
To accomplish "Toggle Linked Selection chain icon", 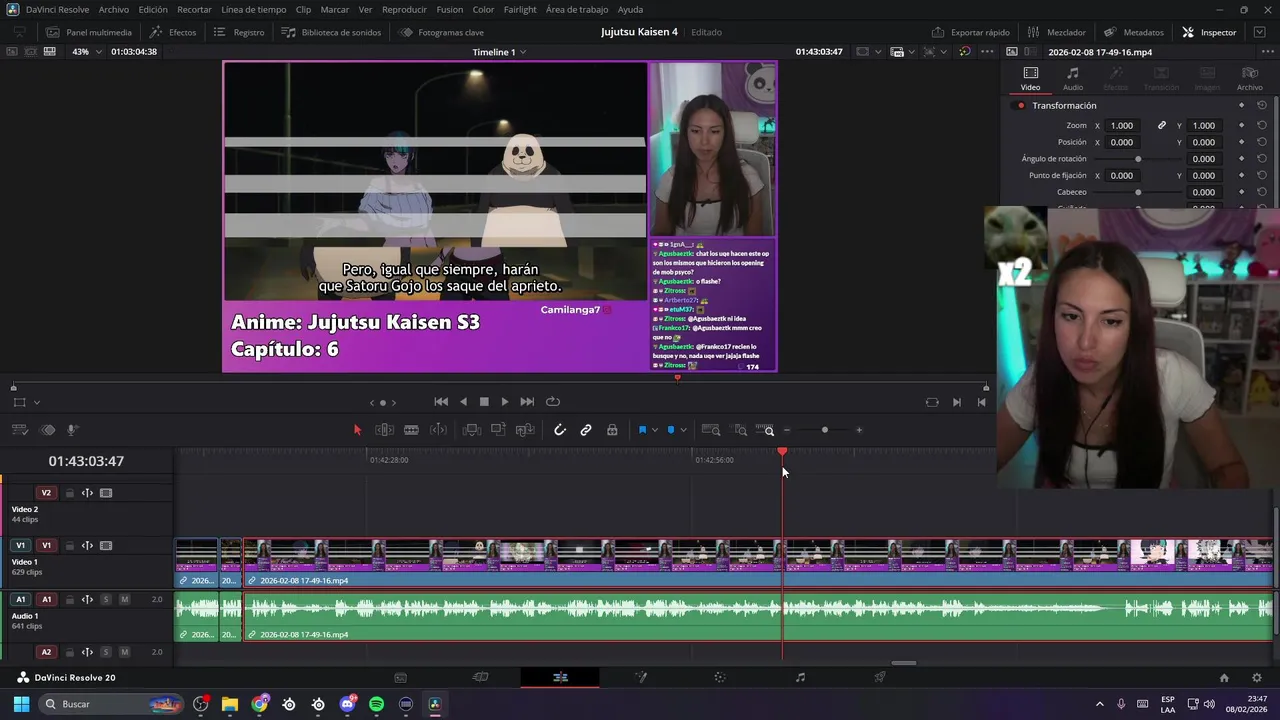I will [586, 430].
